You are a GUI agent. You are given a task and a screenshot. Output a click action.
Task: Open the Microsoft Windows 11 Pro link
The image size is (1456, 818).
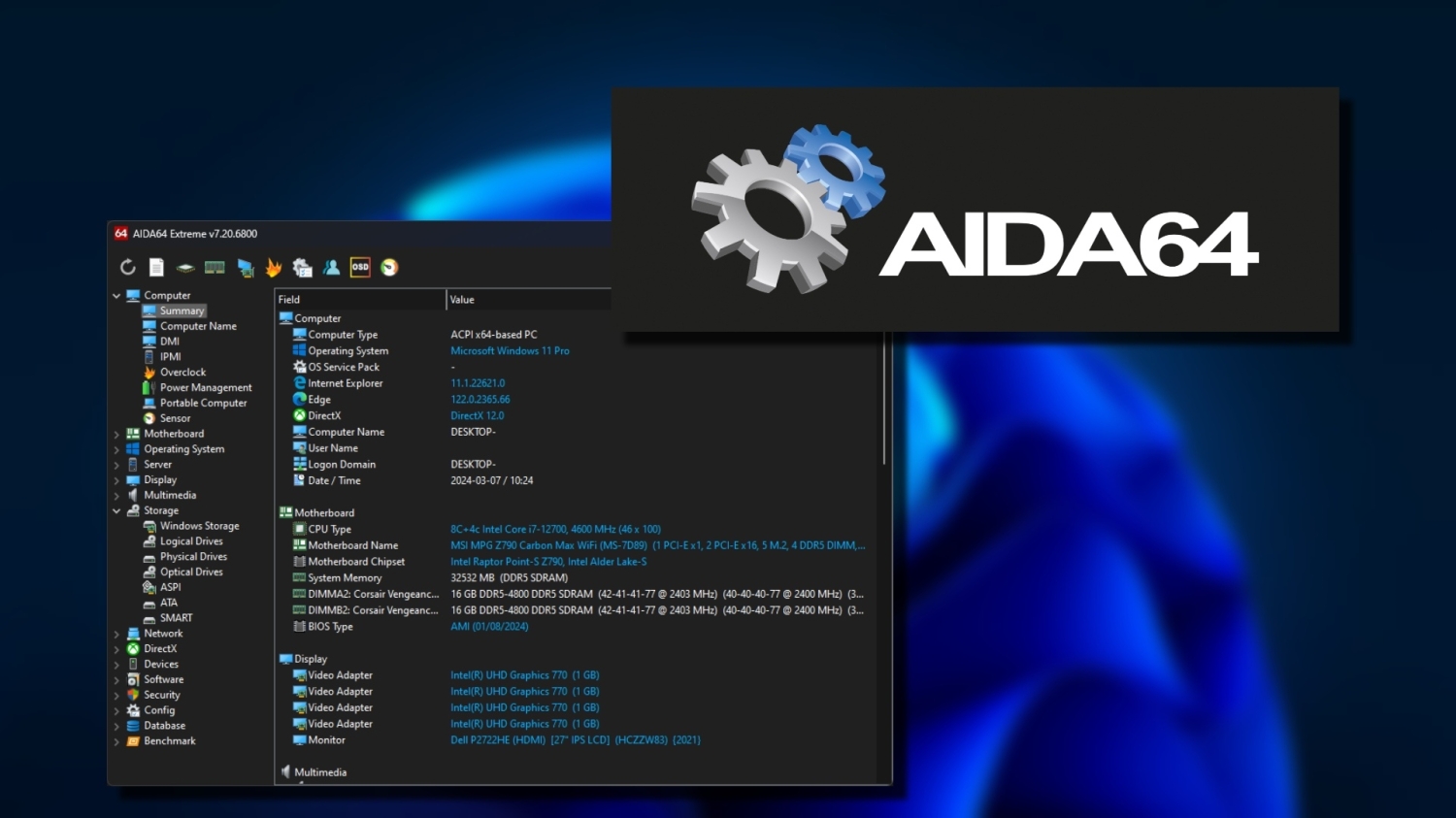pyautogui.click(x=510, y=351)
